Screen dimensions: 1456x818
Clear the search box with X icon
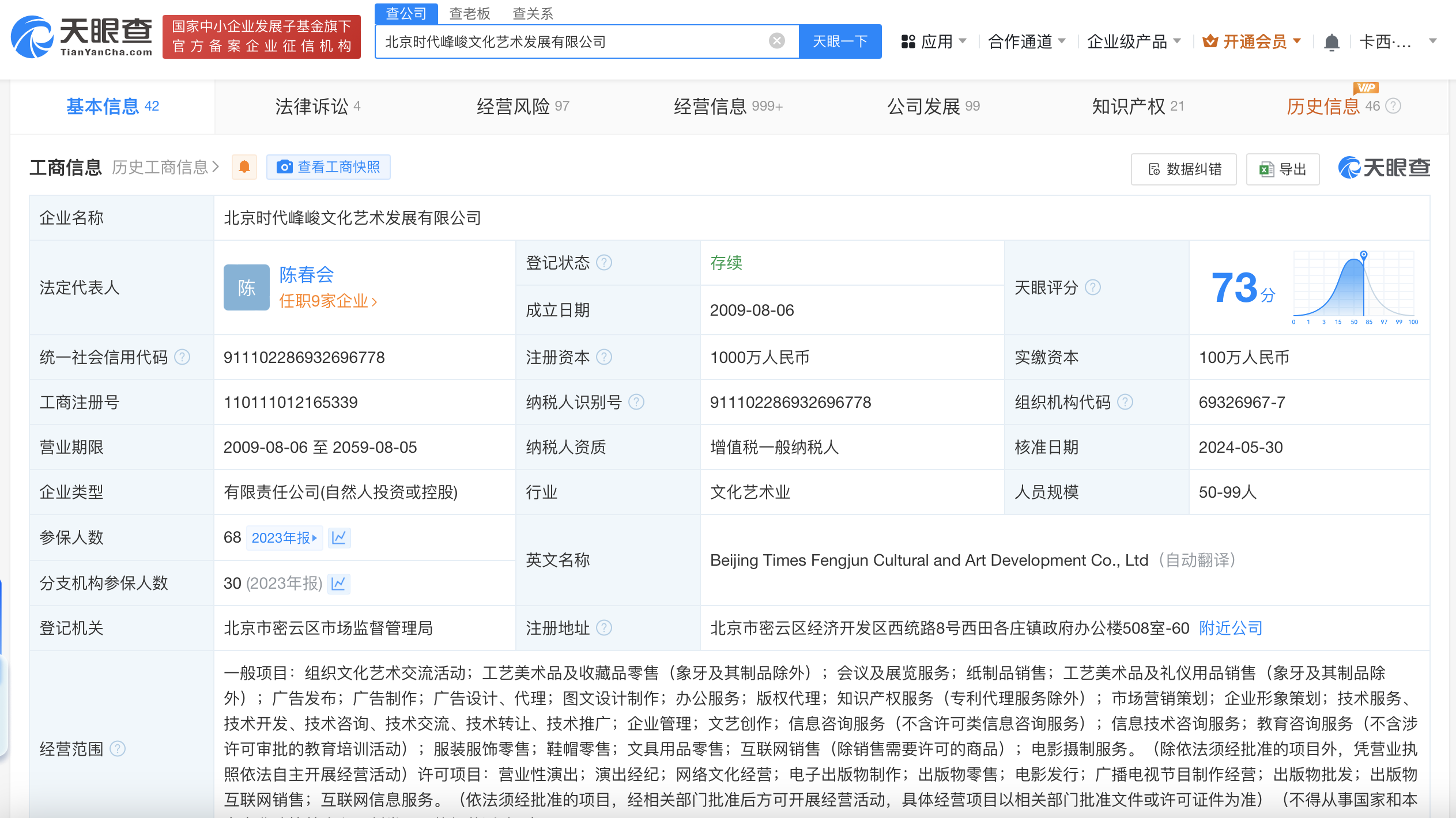click(776, 41)
